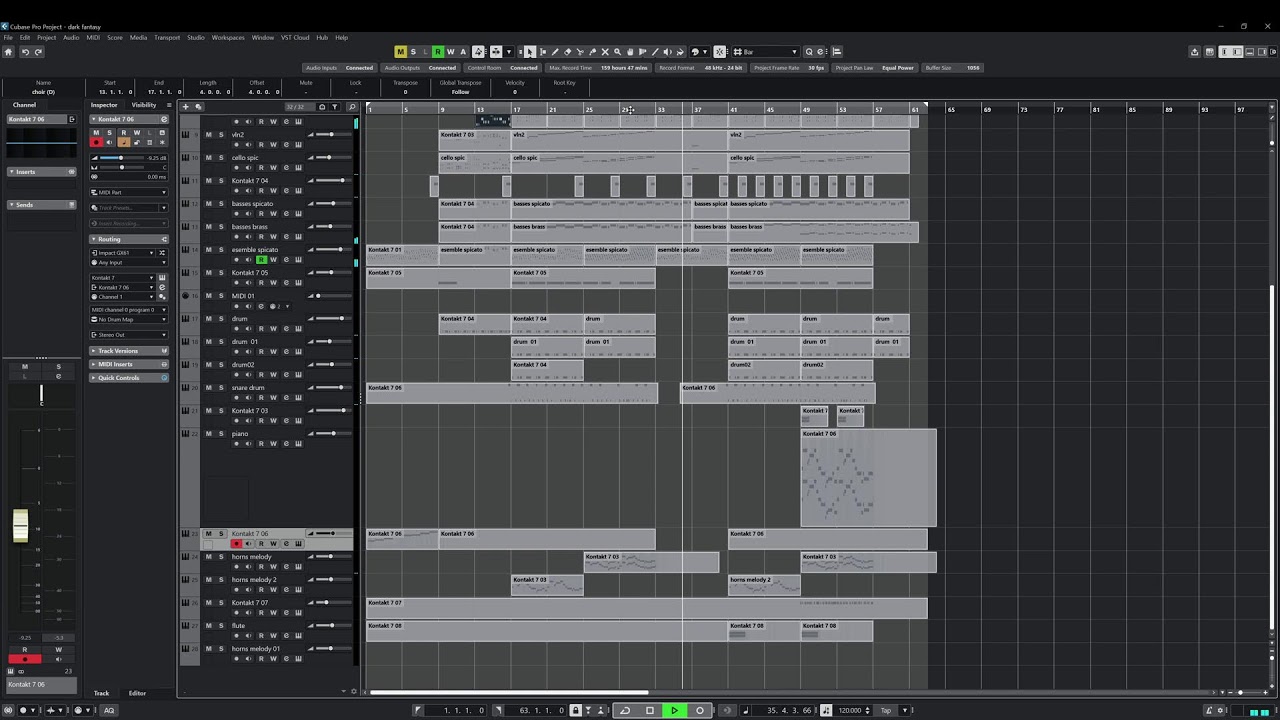
Task: Click the Adapt to Zoom Q icon
Action: 808,52
